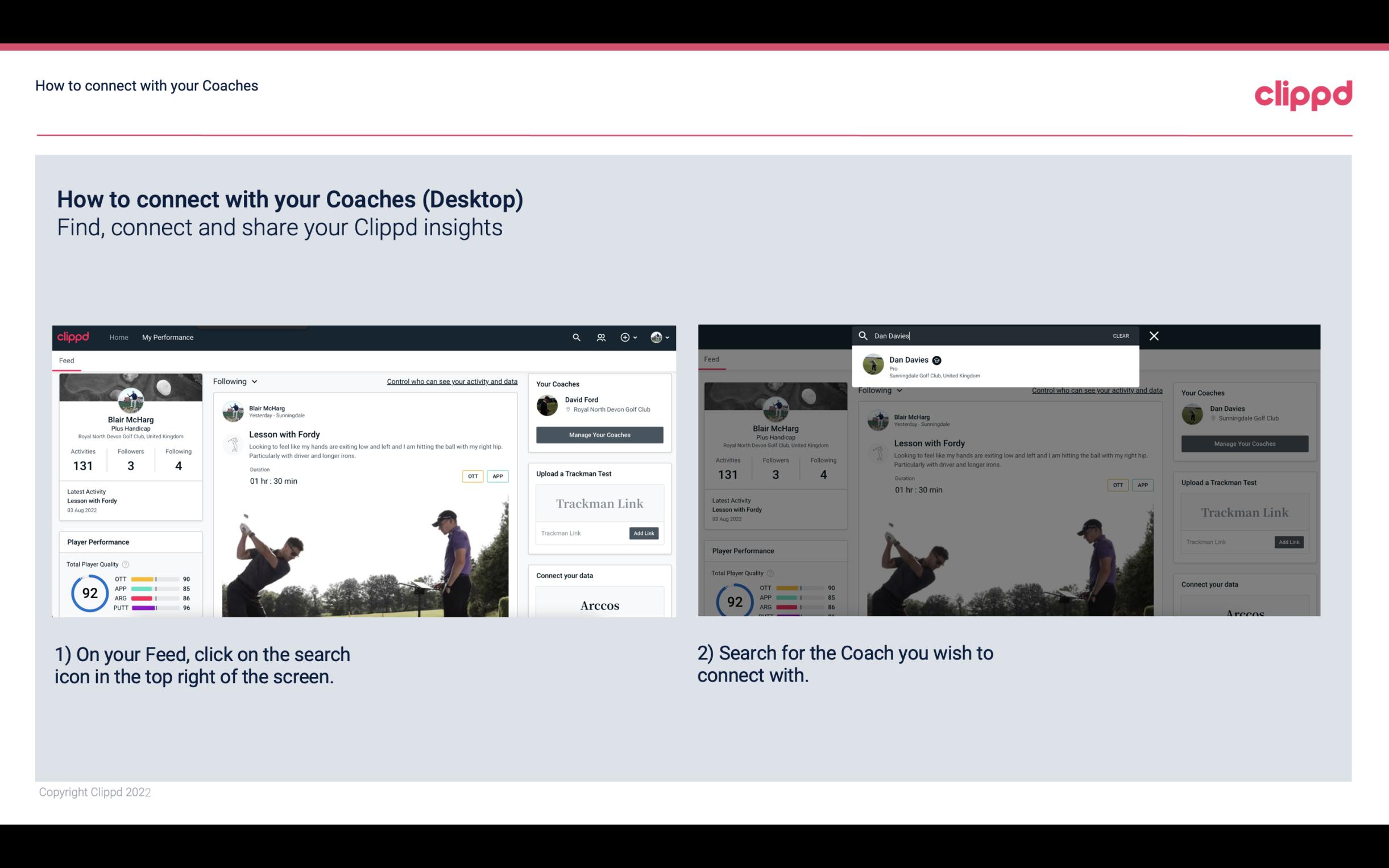The width and height of the screenshot is (1389, 868).
Task: Click the clear search button in search bar
Action: 1120,335
